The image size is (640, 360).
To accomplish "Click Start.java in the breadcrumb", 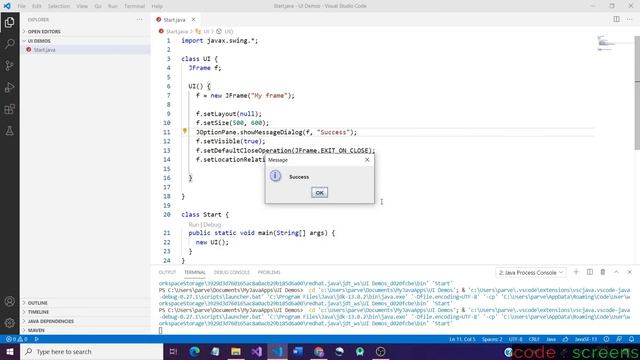I will coord(177,31).
